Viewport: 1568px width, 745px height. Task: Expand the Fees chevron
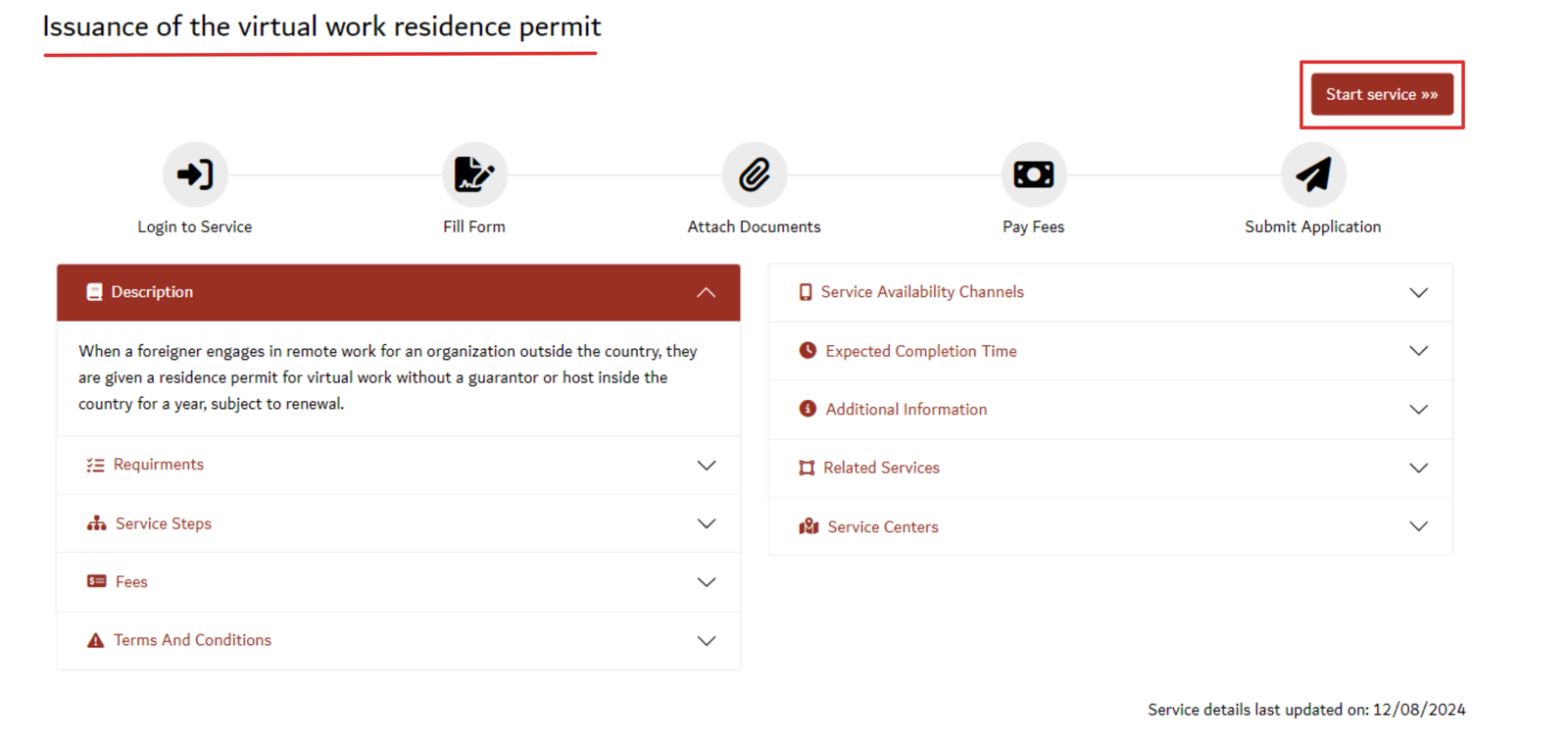click(706, 582)
